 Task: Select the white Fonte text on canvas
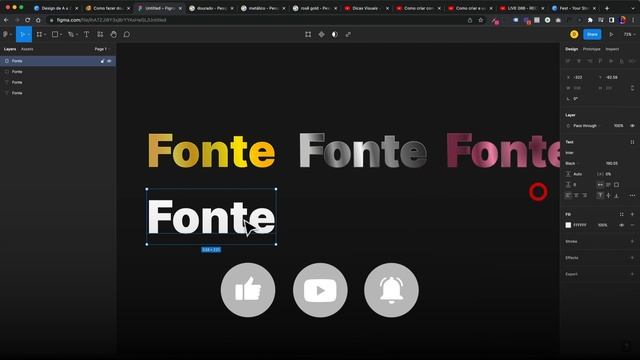211,217
